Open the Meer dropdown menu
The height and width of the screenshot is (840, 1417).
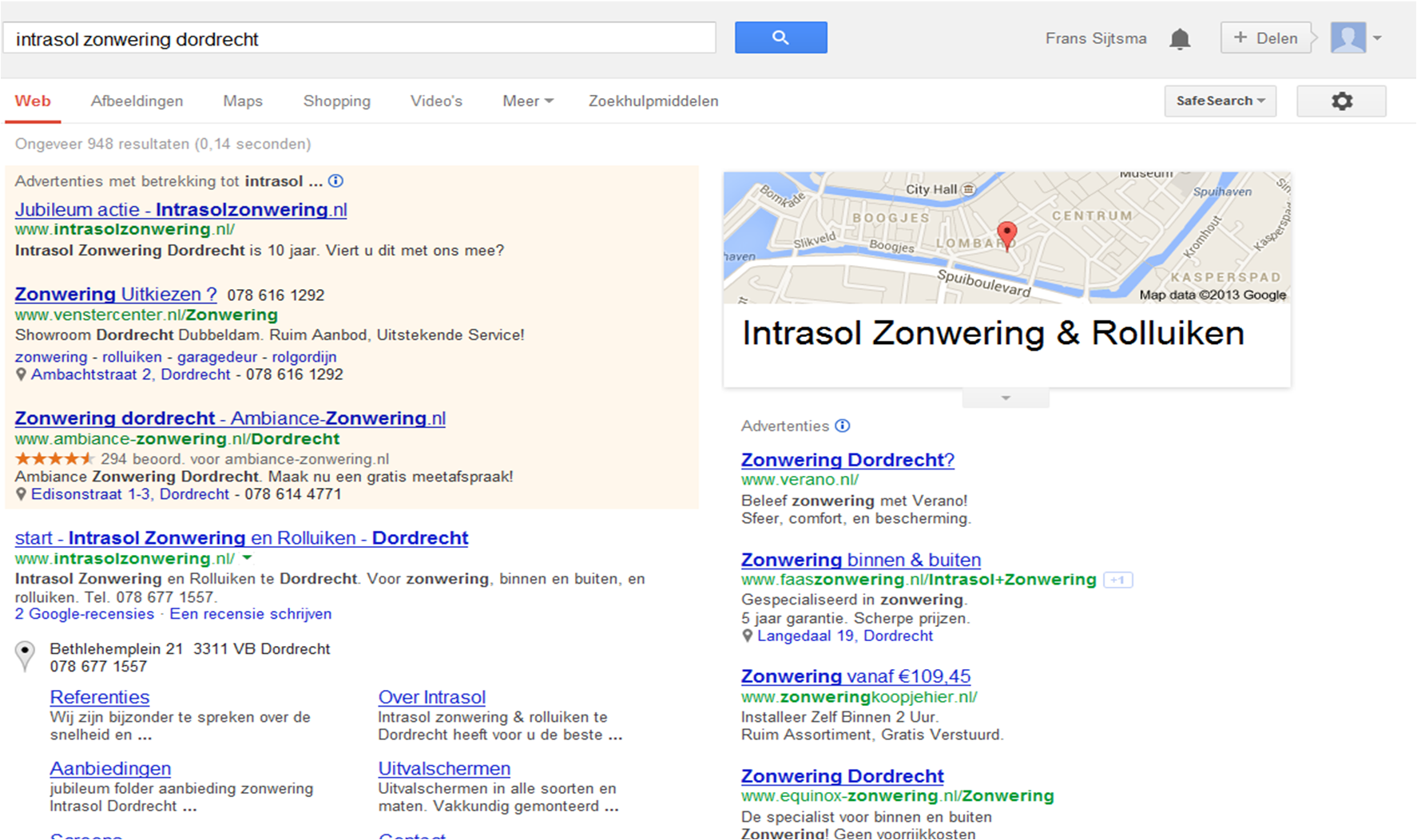pyautogui.click(x=527, y=101)
